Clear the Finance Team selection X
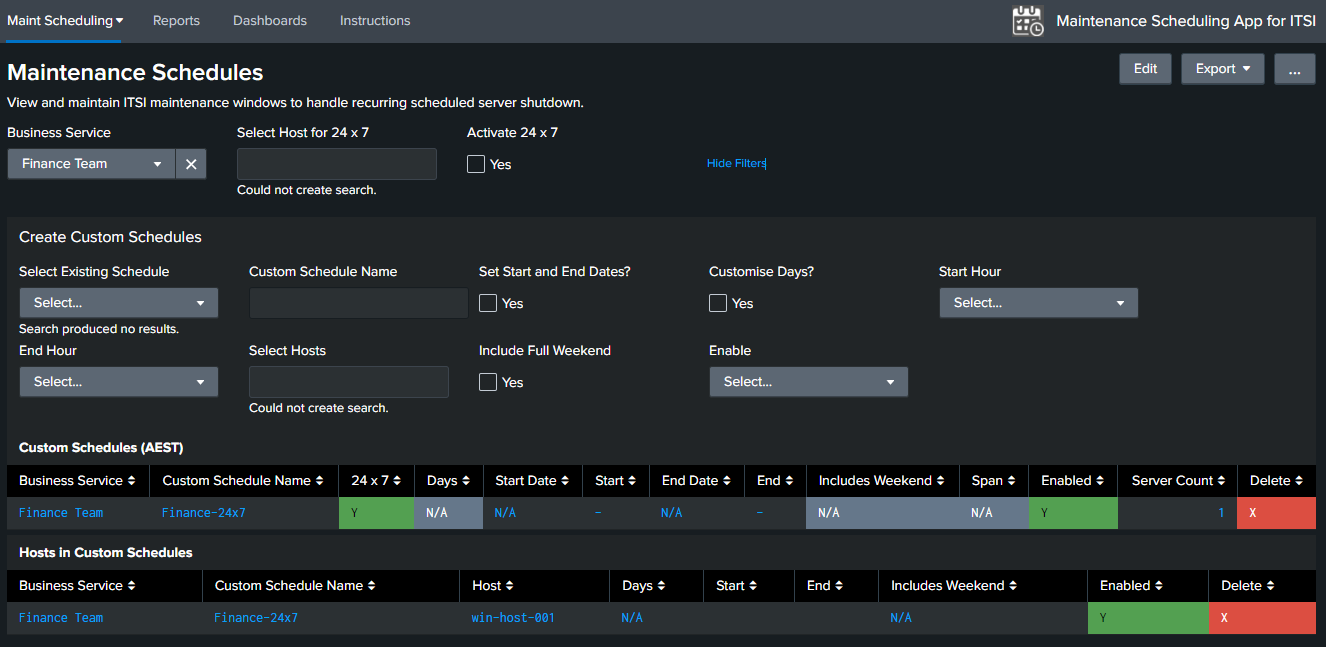1326x647 pixels. click(191, 164)
